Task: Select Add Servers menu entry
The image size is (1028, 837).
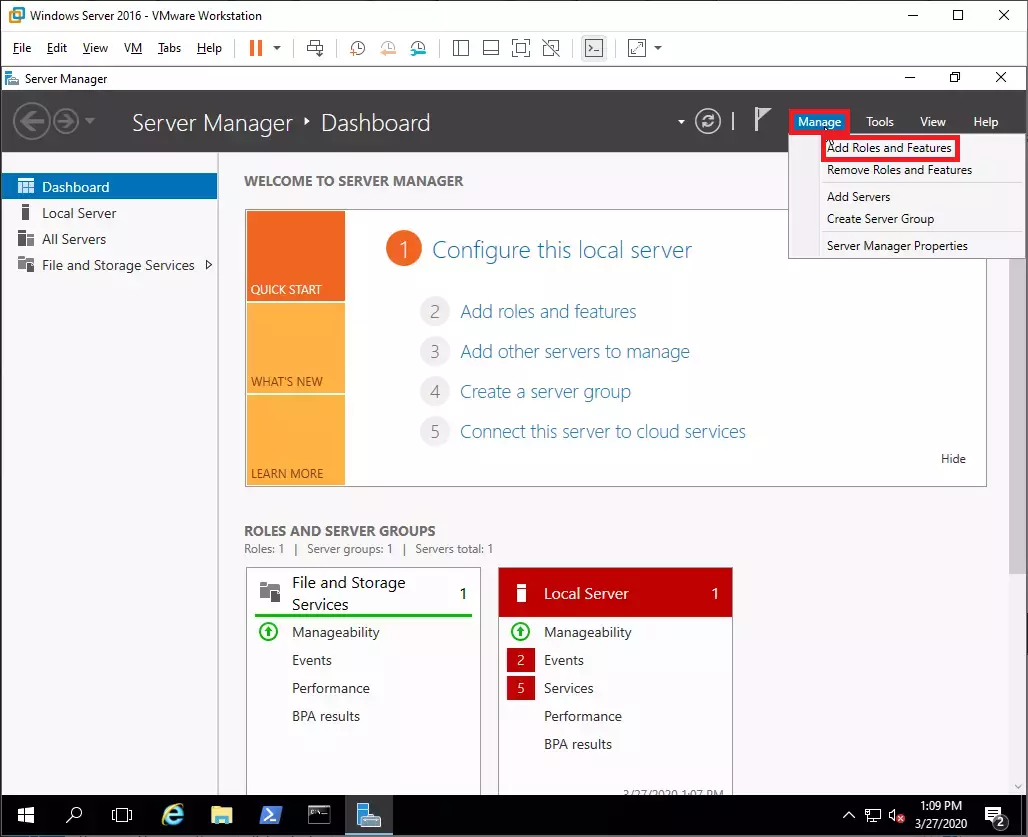Action: [x=858, y=197]
